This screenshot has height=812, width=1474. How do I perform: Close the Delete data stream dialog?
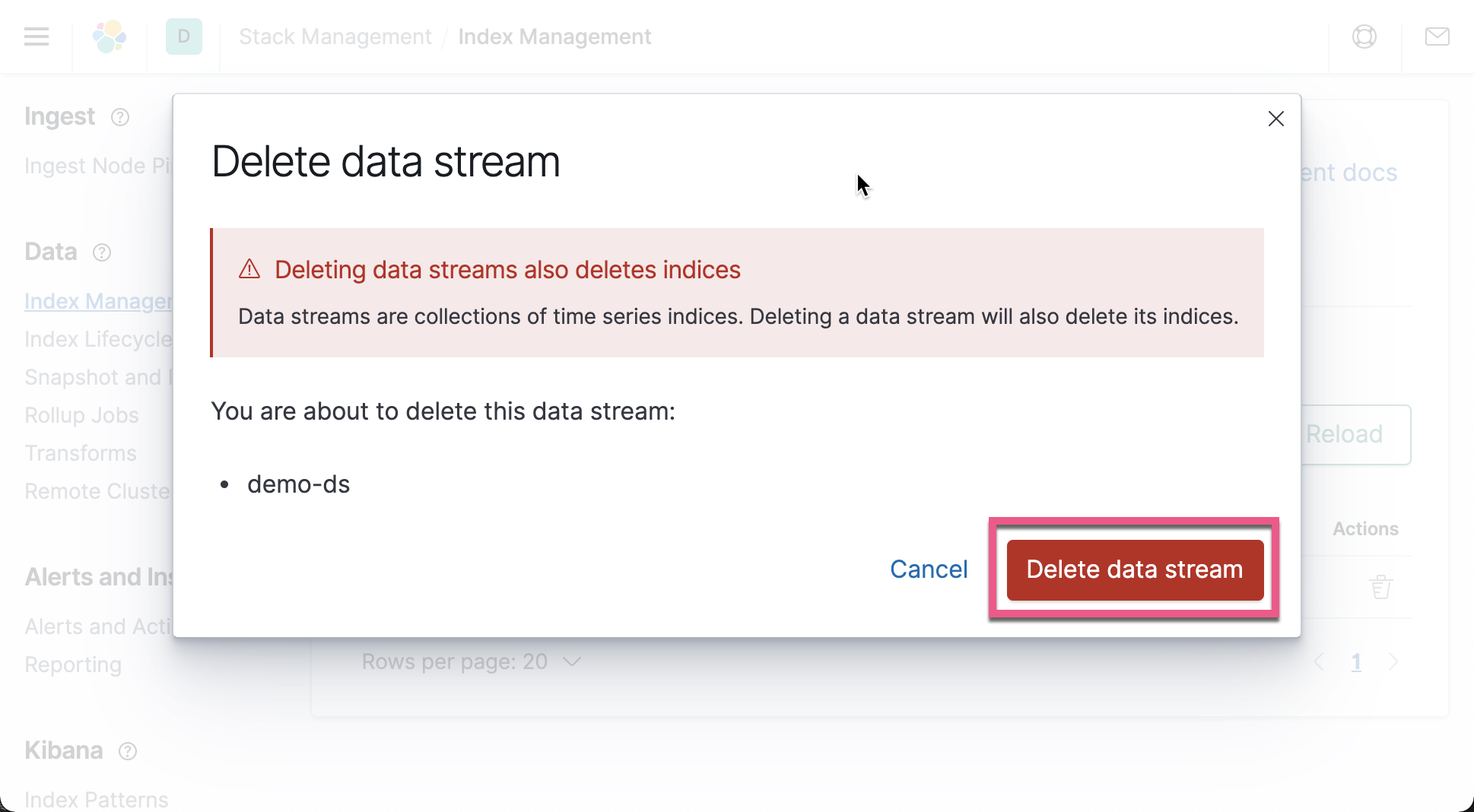(x=1276, y=119)
